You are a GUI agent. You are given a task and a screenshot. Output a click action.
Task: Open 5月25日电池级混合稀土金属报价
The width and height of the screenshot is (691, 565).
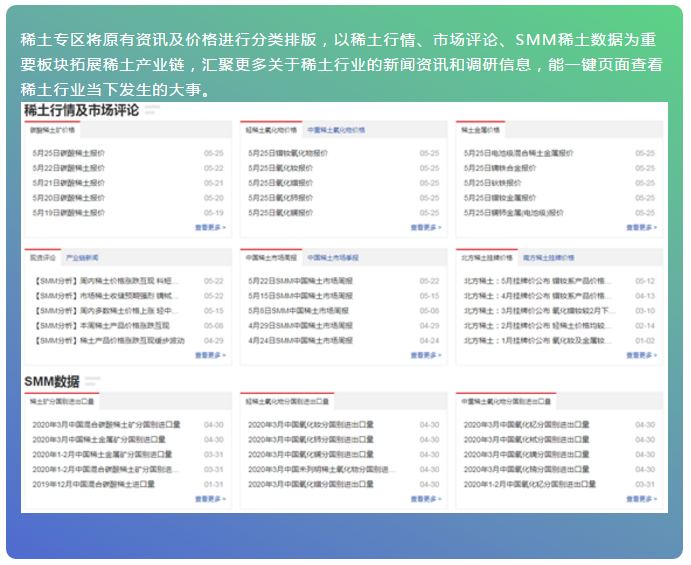[518, 153]
